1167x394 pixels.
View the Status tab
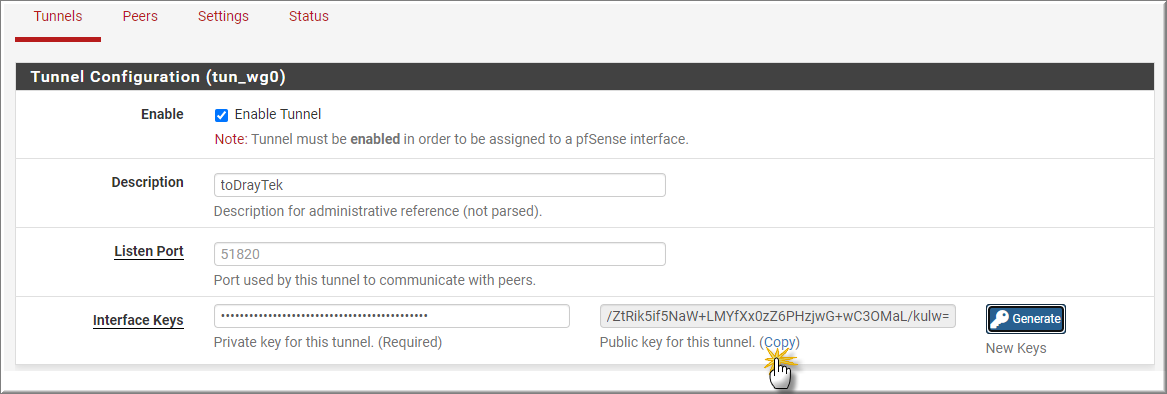pyautogui.click(x=309, y=16)
